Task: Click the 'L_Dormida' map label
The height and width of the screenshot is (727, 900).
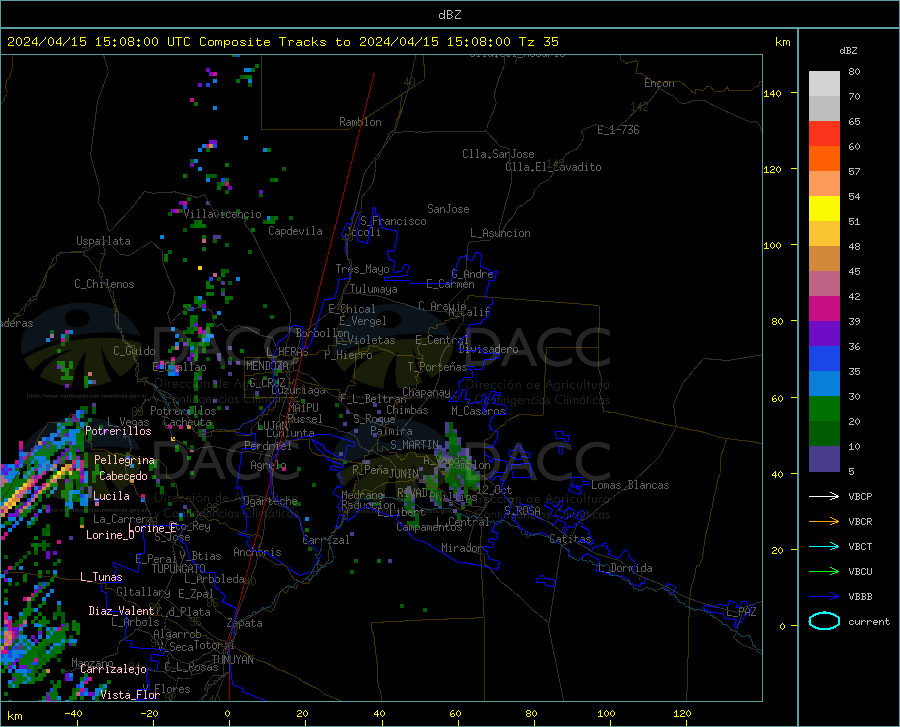Action: point(625,568)
